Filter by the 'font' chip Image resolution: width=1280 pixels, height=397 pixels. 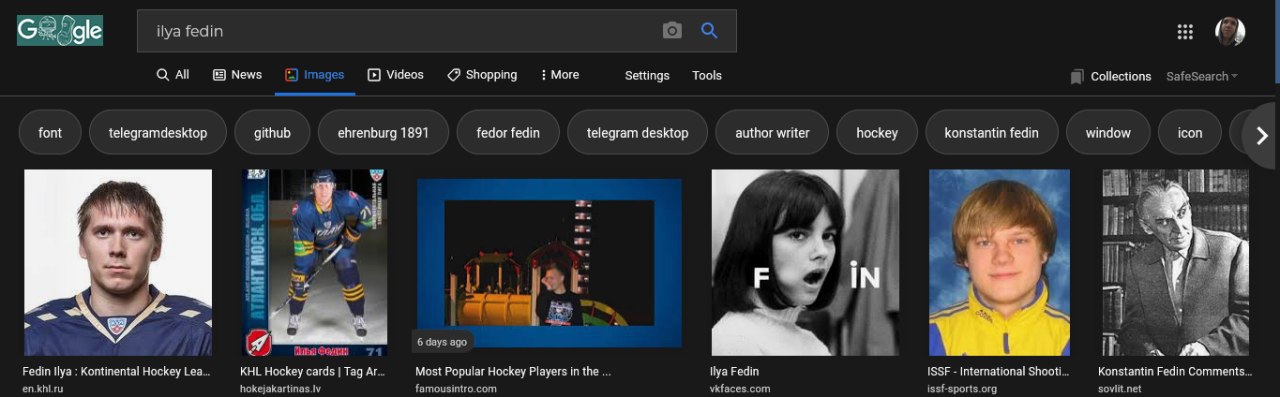pos(50,132)
